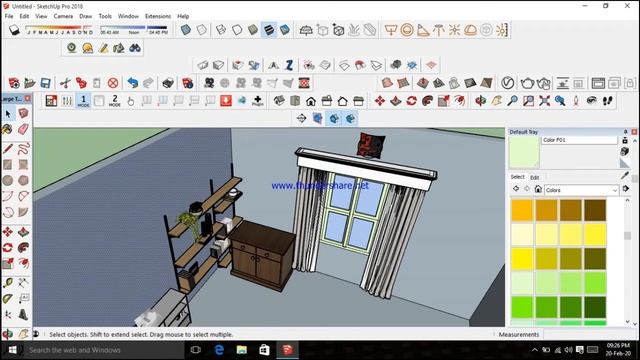Switch to the Front house view

311,100
